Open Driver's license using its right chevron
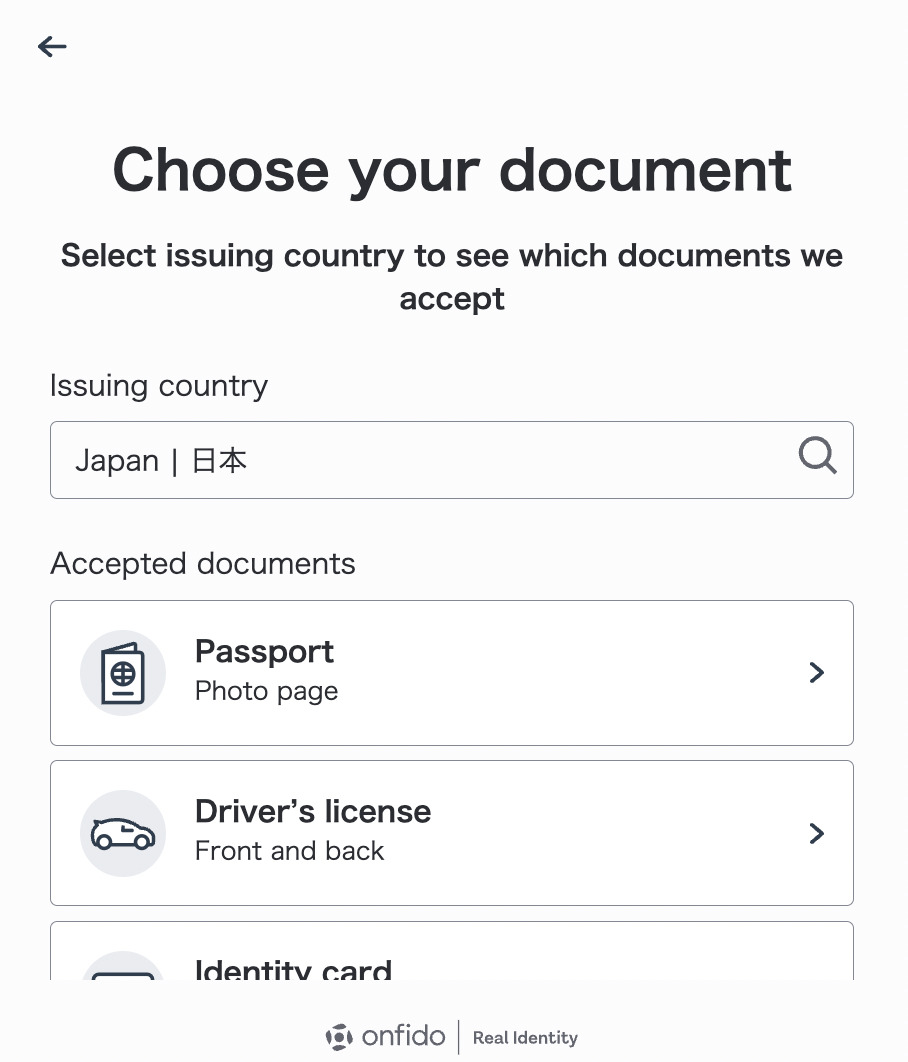The width and height of the screenshot is (908, 1062). pos(816,834)
